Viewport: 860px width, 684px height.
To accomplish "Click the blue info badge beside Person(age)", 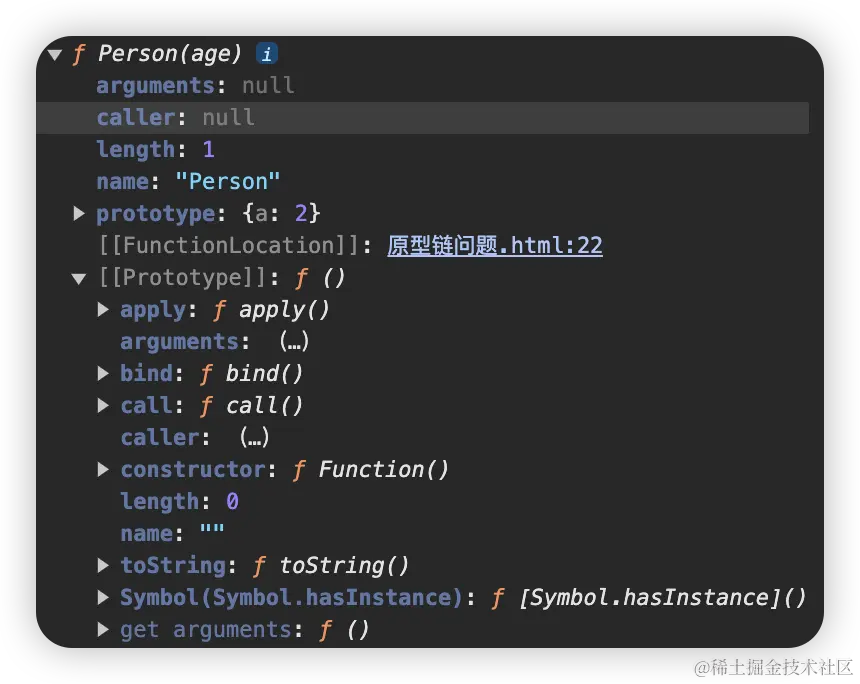I will (267, 54).
